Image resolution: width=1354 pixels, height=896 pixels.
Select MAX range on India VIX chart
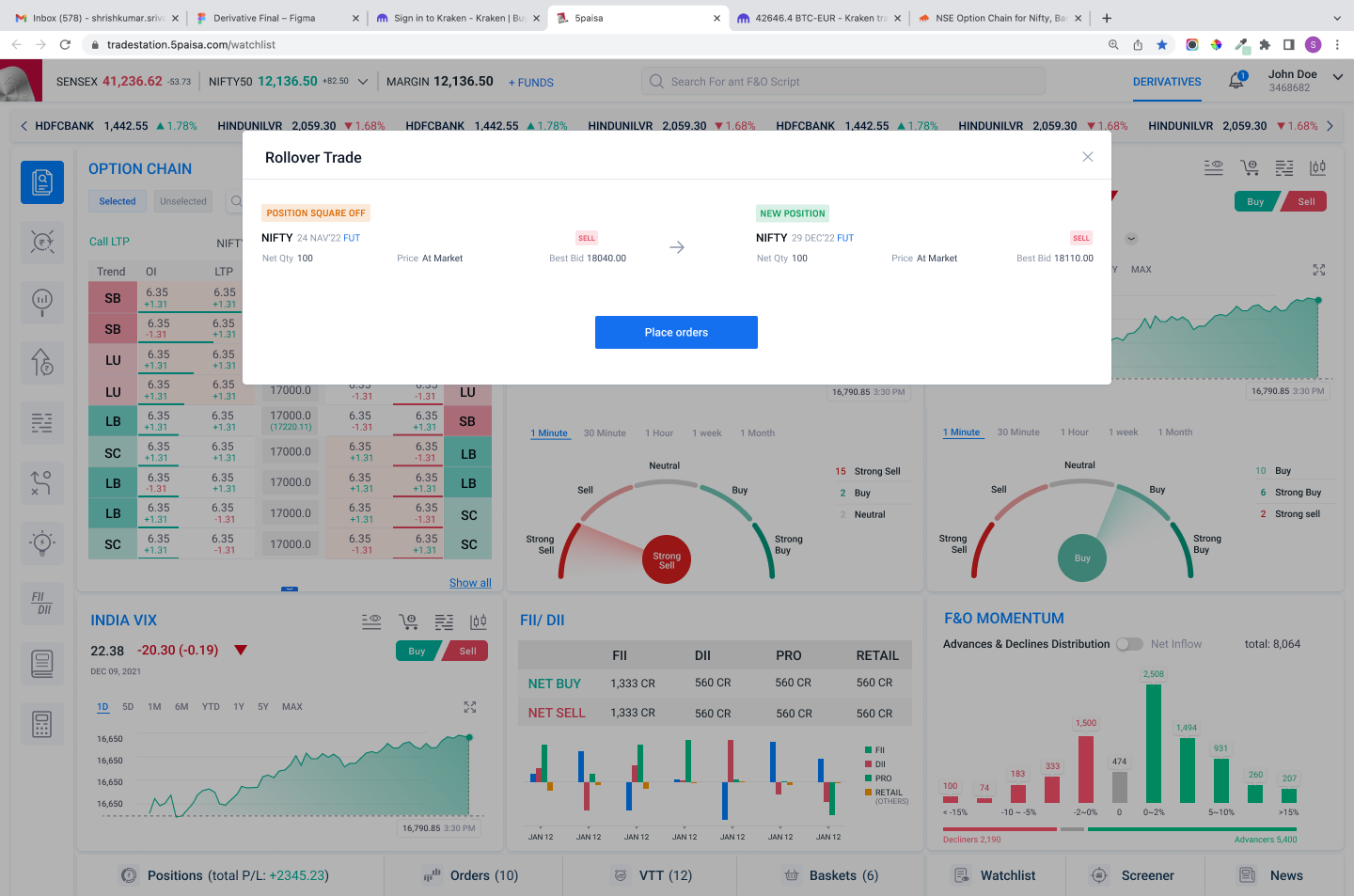click(x=292, y=707)
